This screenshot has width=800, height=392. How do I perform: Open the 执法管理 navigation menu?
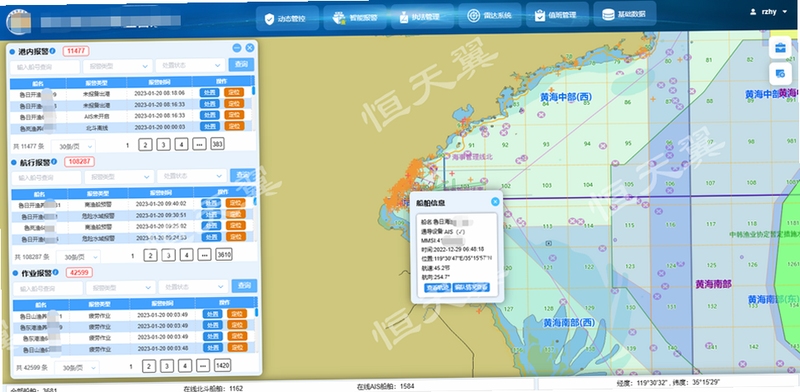coord(422,16)
